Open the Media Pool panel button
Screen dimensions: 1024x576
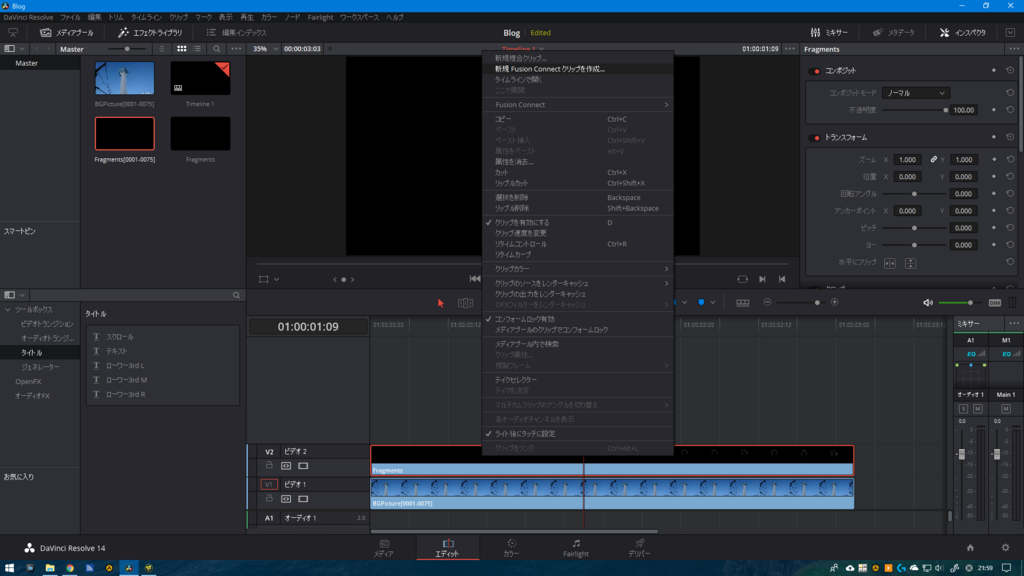click(66, 33)
